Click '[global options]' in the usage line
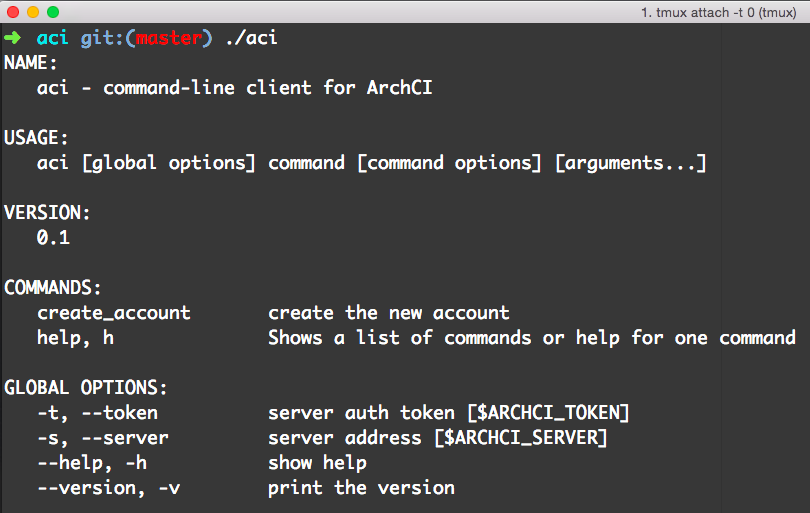810x513 pixels. [x=169, y=163]
